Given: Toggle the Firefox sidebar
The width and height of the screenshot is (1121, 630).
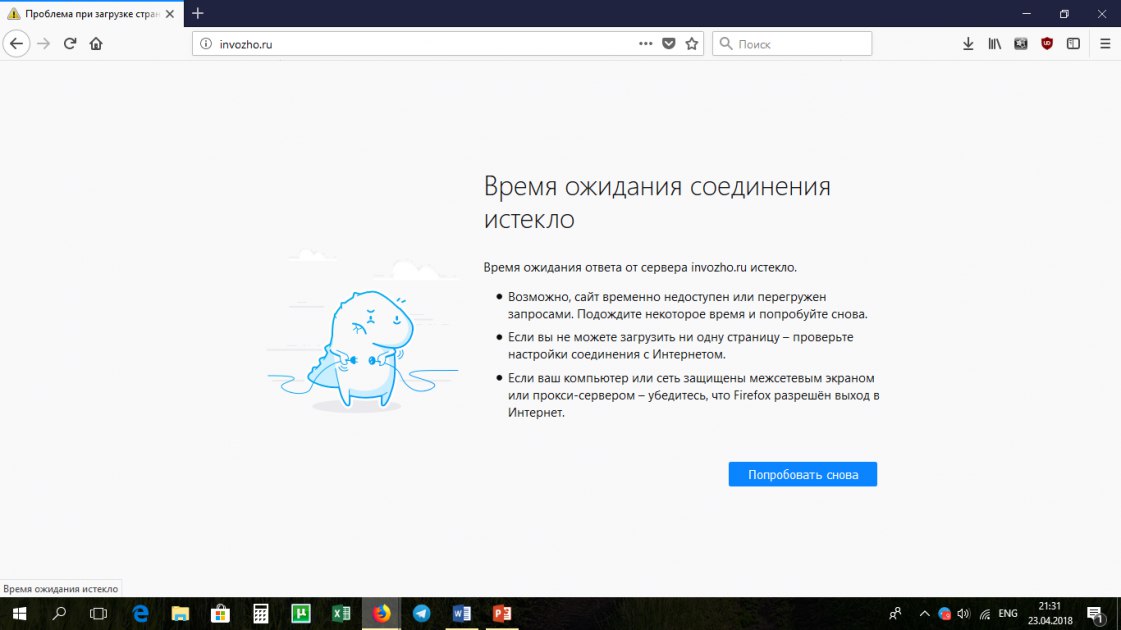Looking at the screenshot, I should pos(1073,44).
